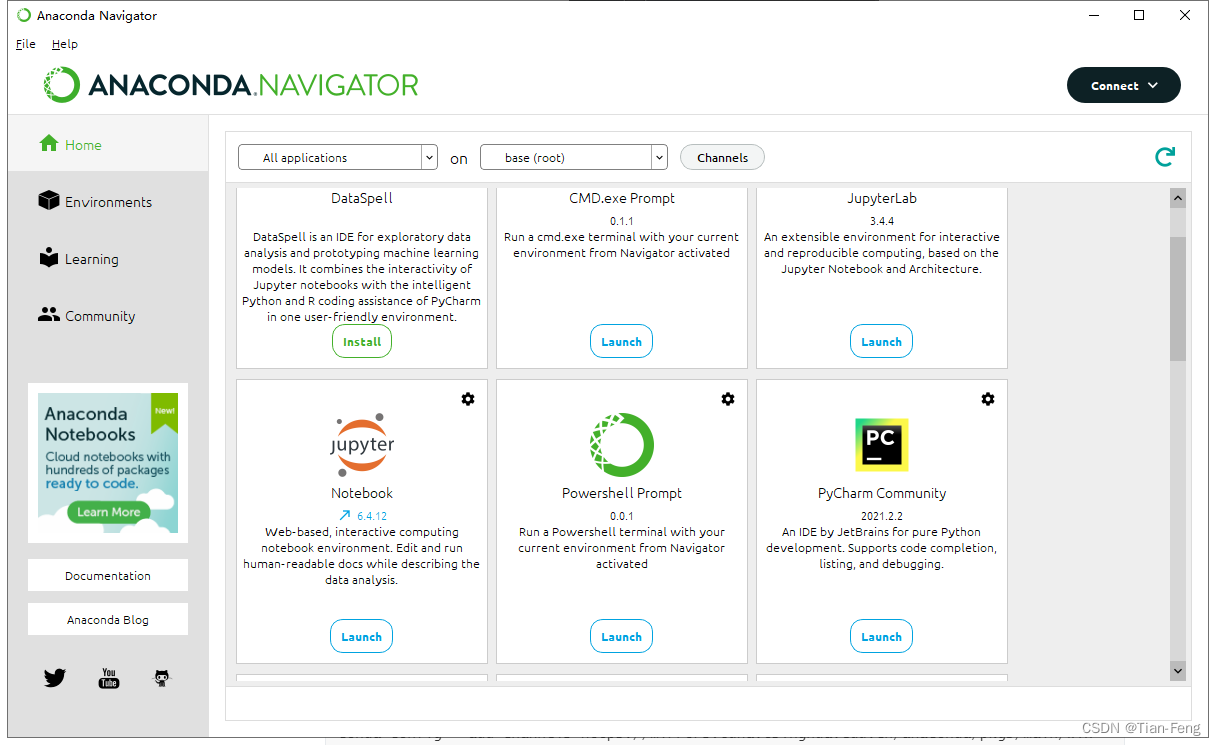Screen dimensions: 1216x745
Task: Click the JupyterLab version 3.4.4 text
Action: (x=882, y=221)
